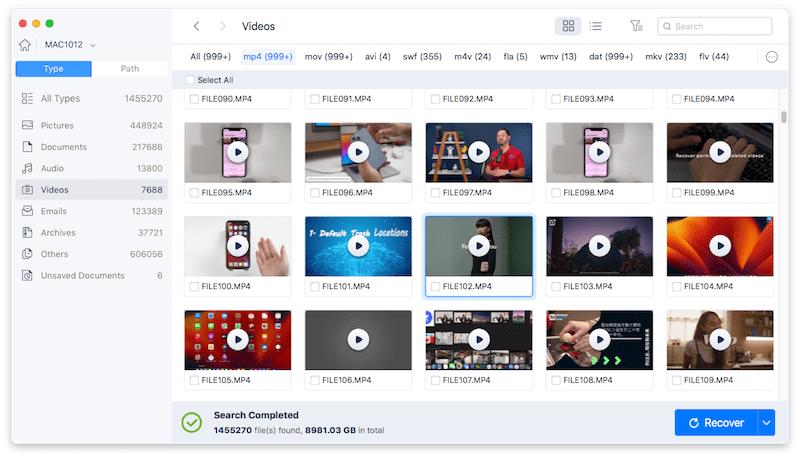Show more file formats via ellipsis icon
The image size is (800, 458).
click(x=772, y=57)
